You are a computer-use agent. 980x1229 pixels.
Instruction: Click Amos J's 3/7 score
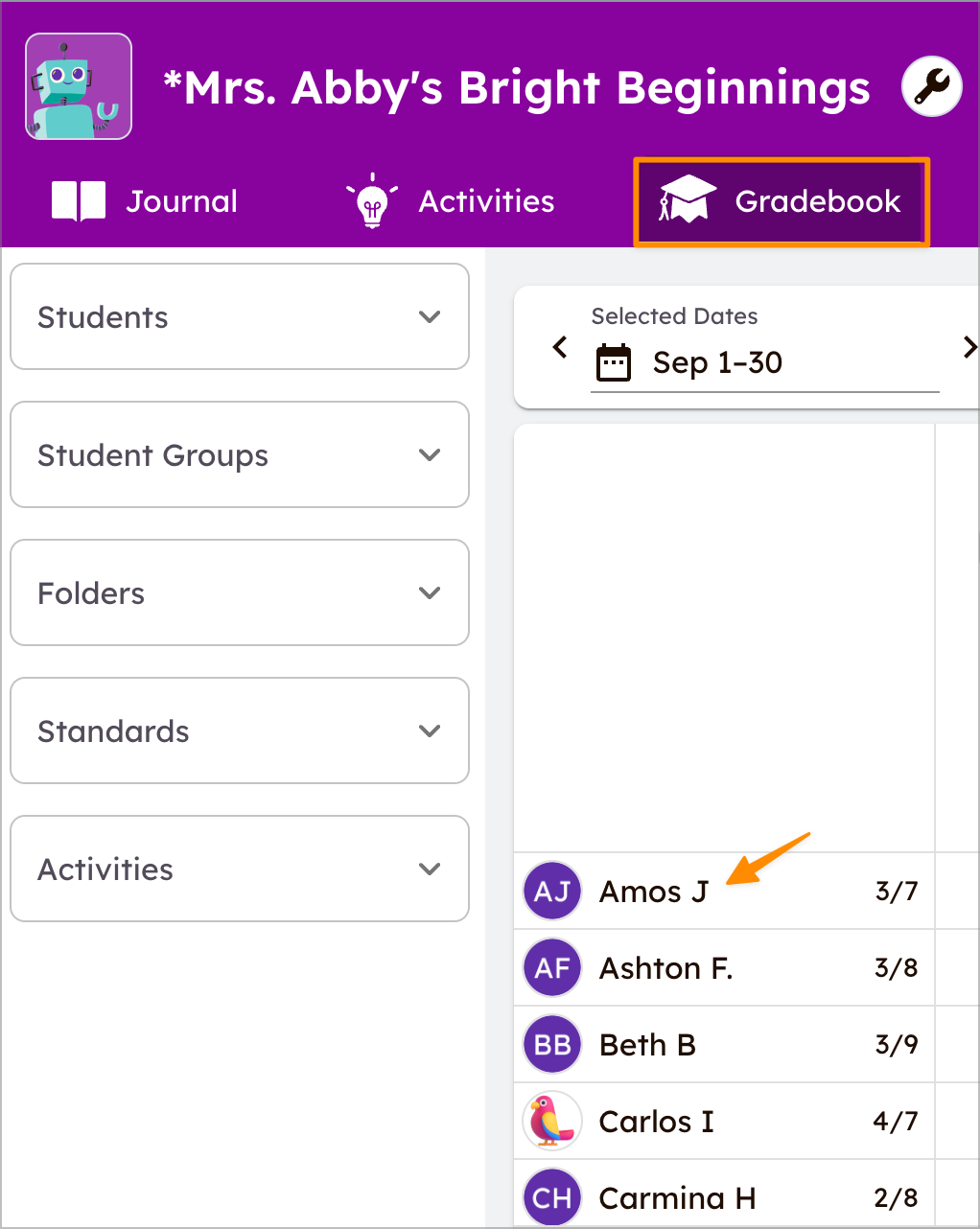coord(897,892)
